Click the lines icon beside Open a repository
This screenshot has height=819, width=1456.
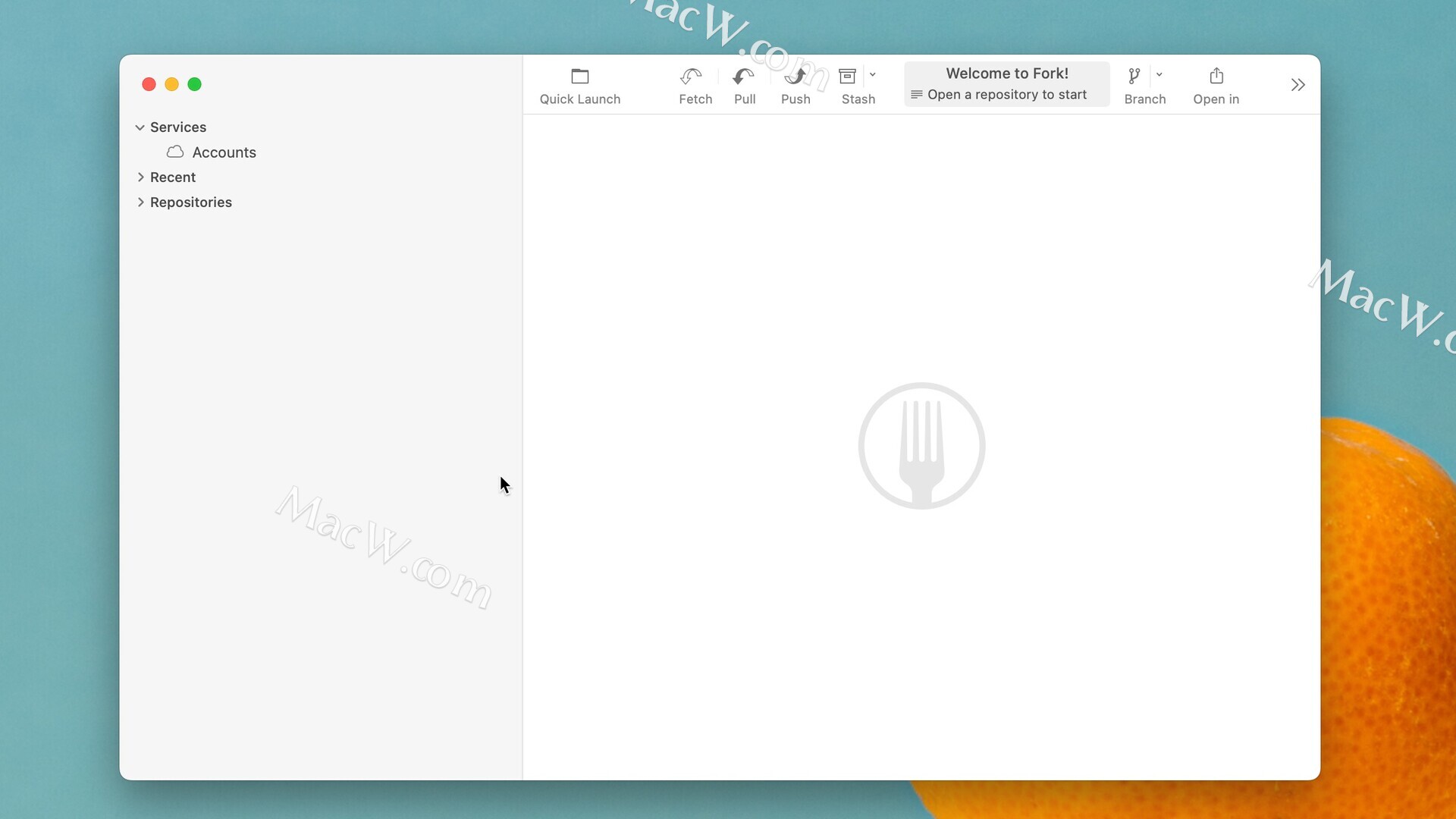click(x=917, y=95)
